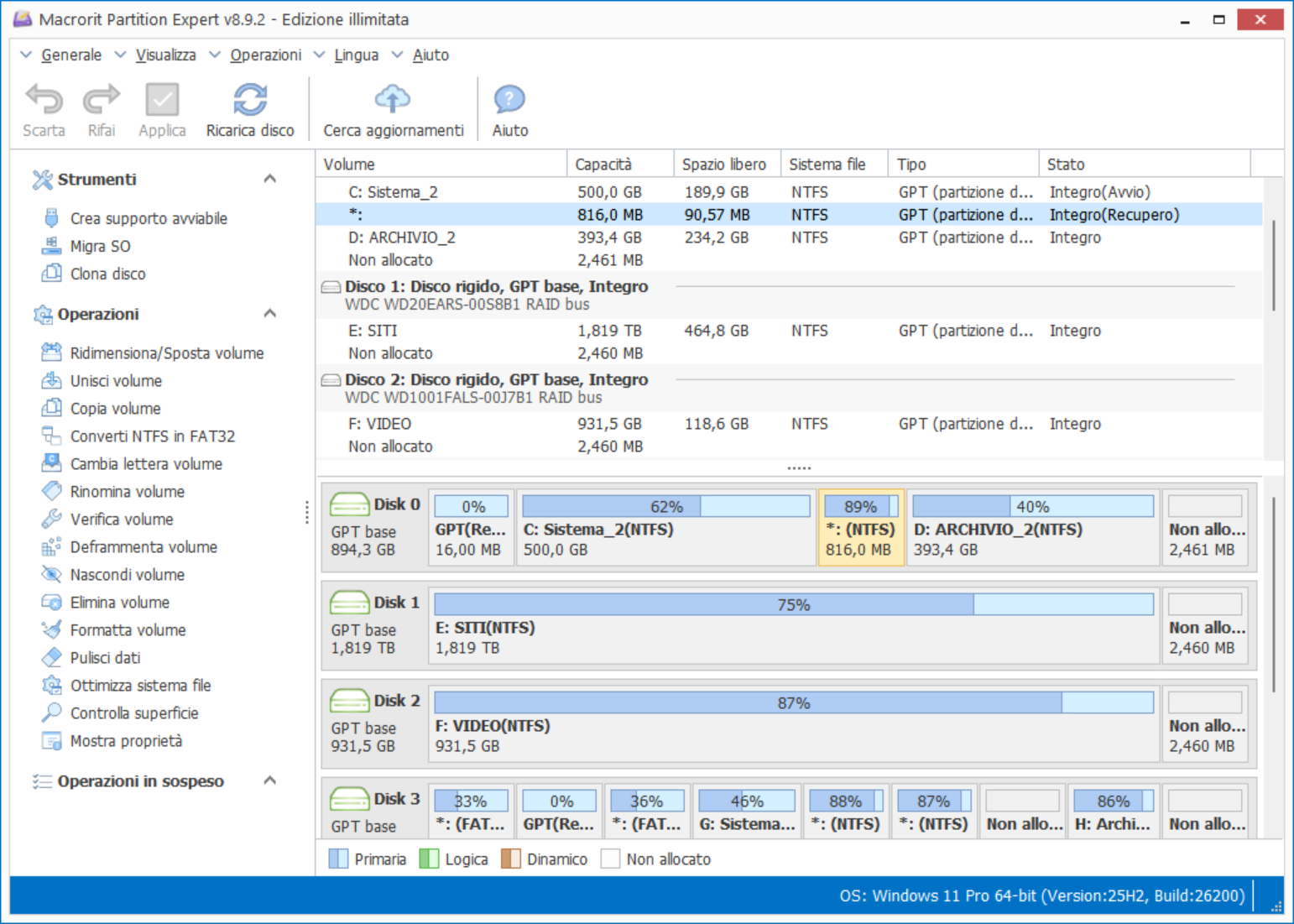1294x924 pixels.
Task: Select the G: Sistema... partition on Disk 3
Action: click(747, 811)
